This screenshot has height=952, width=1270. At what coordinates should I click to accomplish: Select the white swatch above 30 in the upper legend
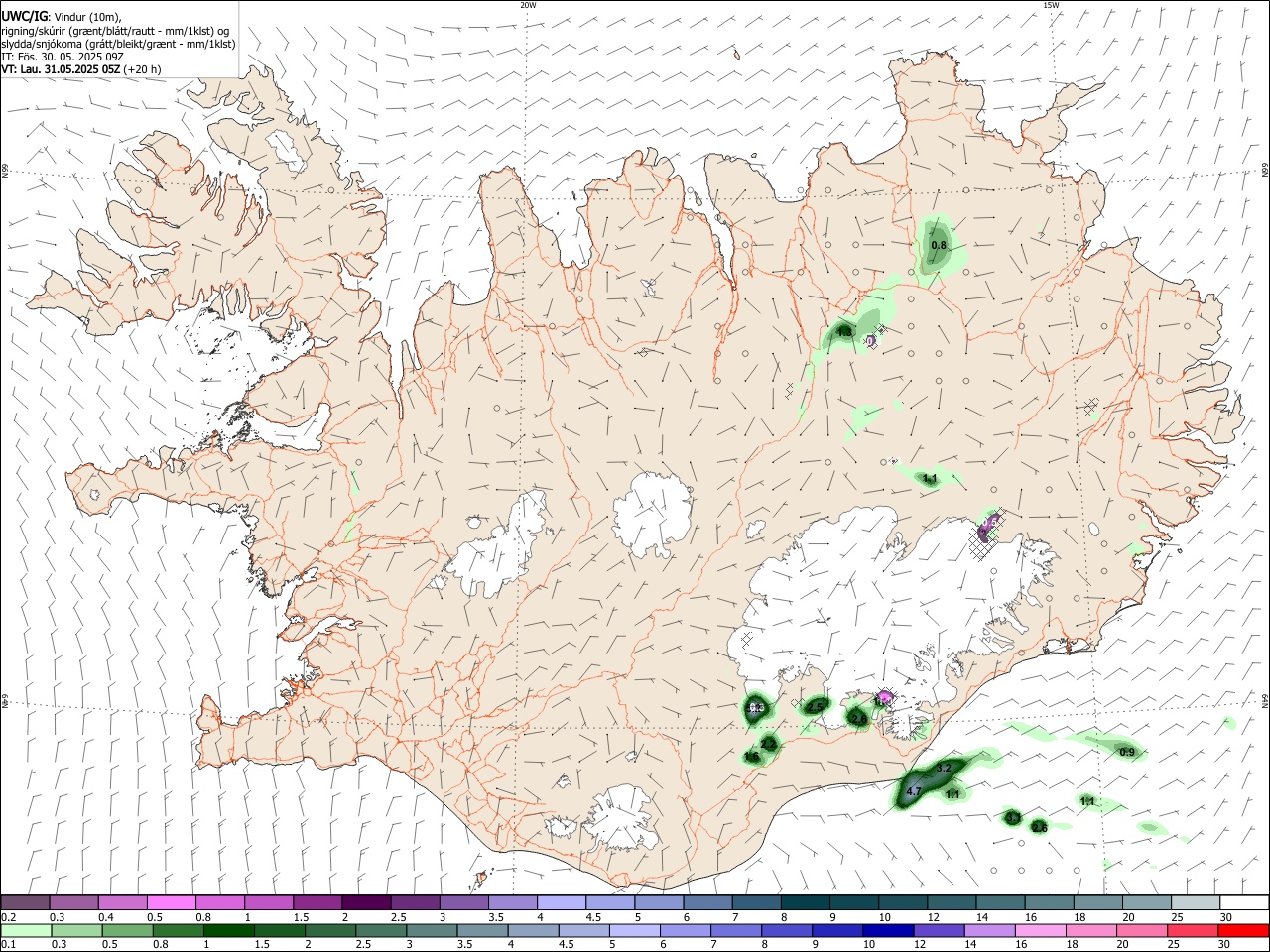click(1244, 903)
